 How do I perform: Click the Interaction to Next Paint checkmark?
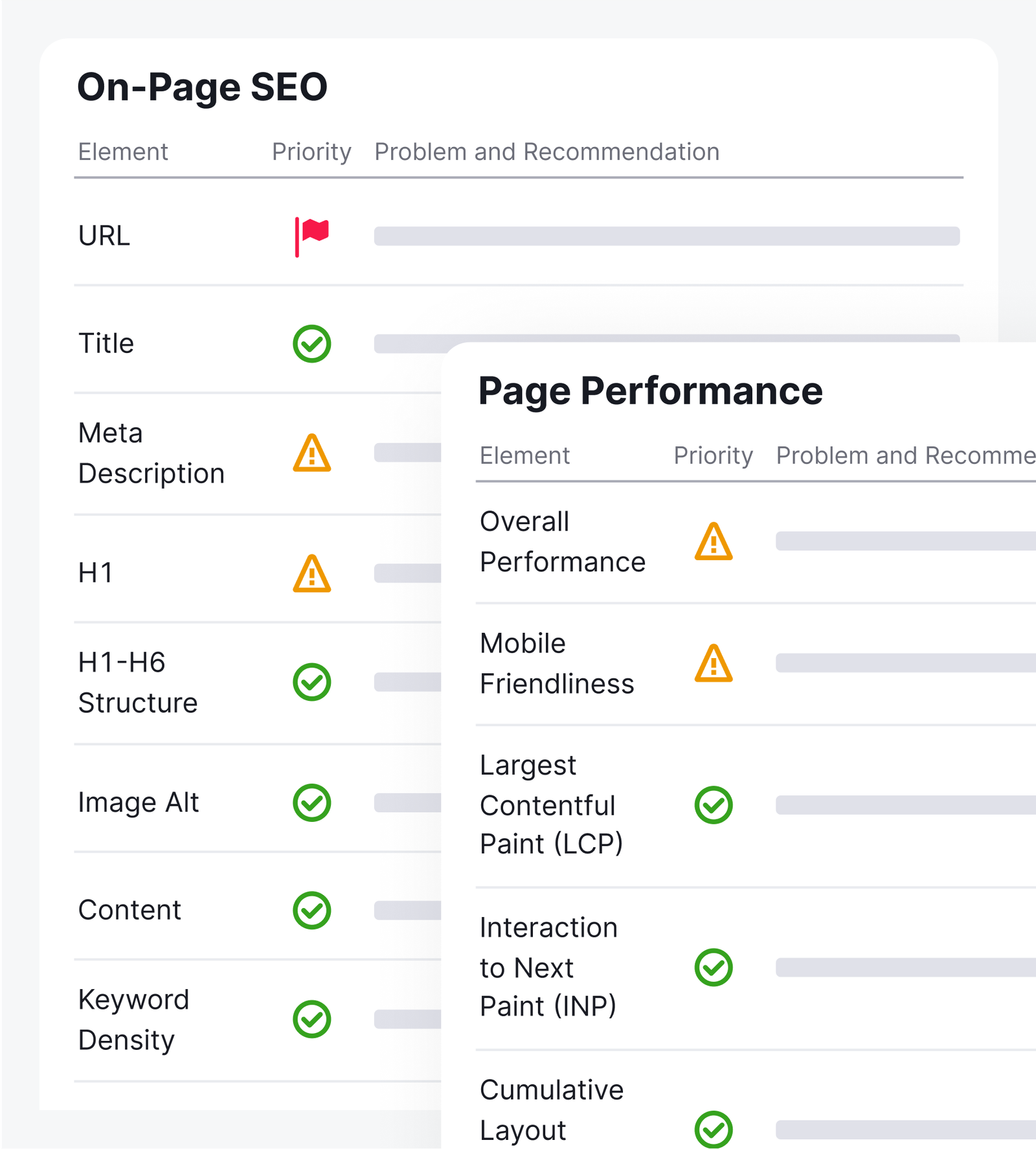pyautogui.click(x=714, y=968)
